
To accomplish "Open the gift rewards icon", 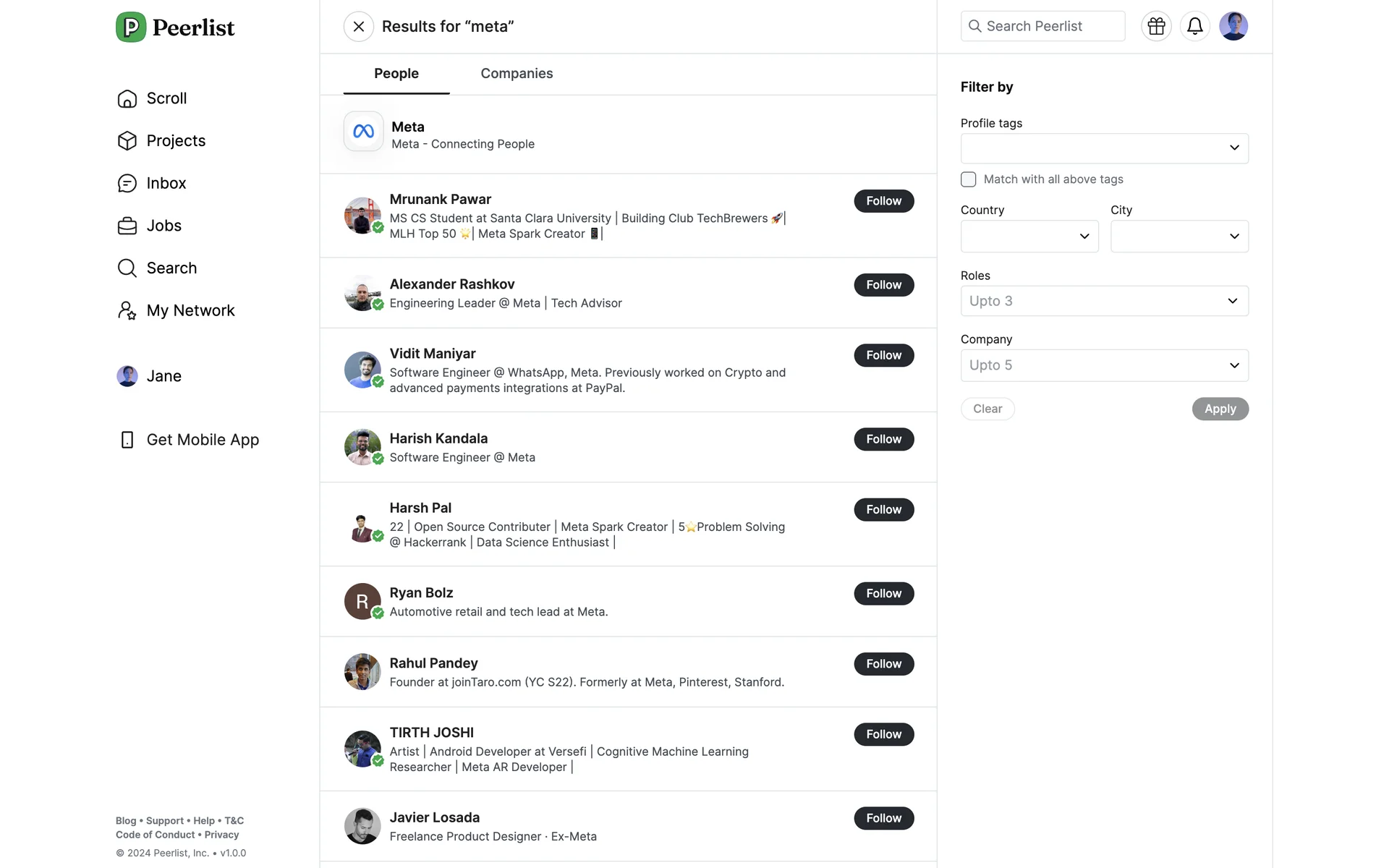I will tap(1156, 26).
